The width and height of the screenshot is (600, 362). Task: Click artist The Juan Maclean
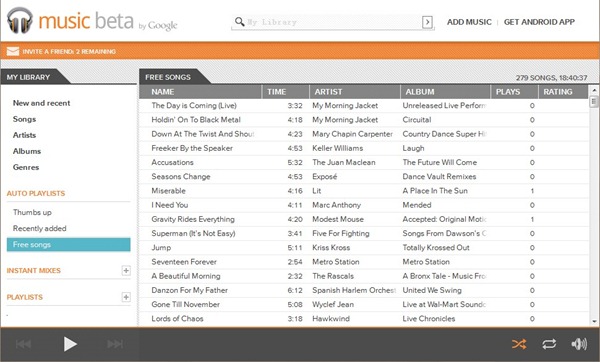344,162
